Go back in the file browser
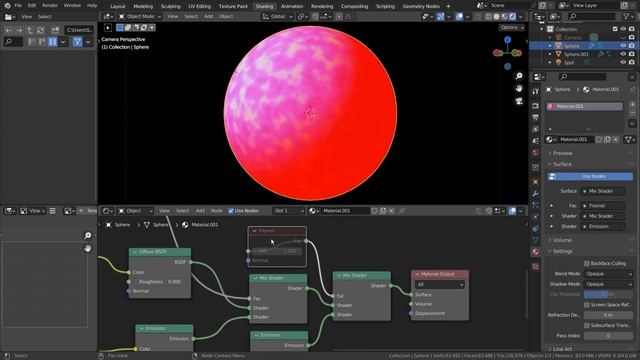The image size is (640, 360). tap(9, 30)
